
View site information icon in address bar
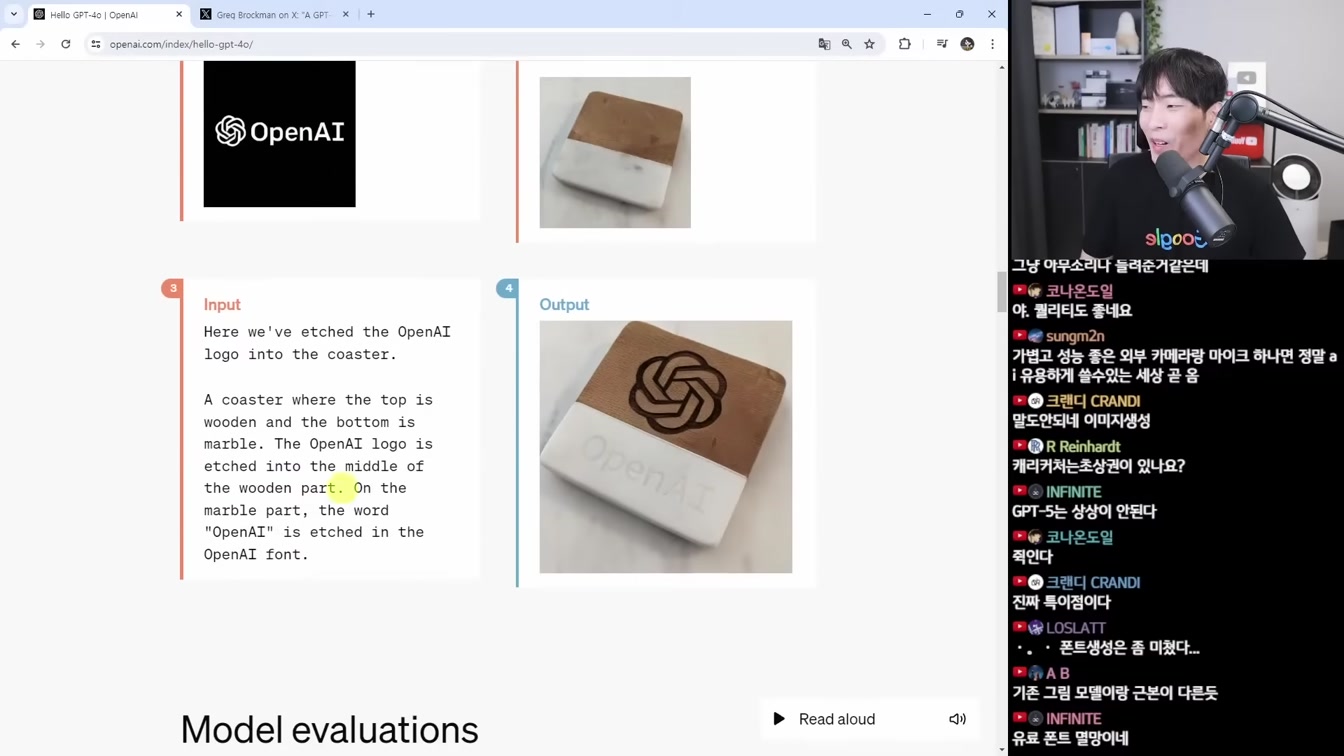coord(96,44)
